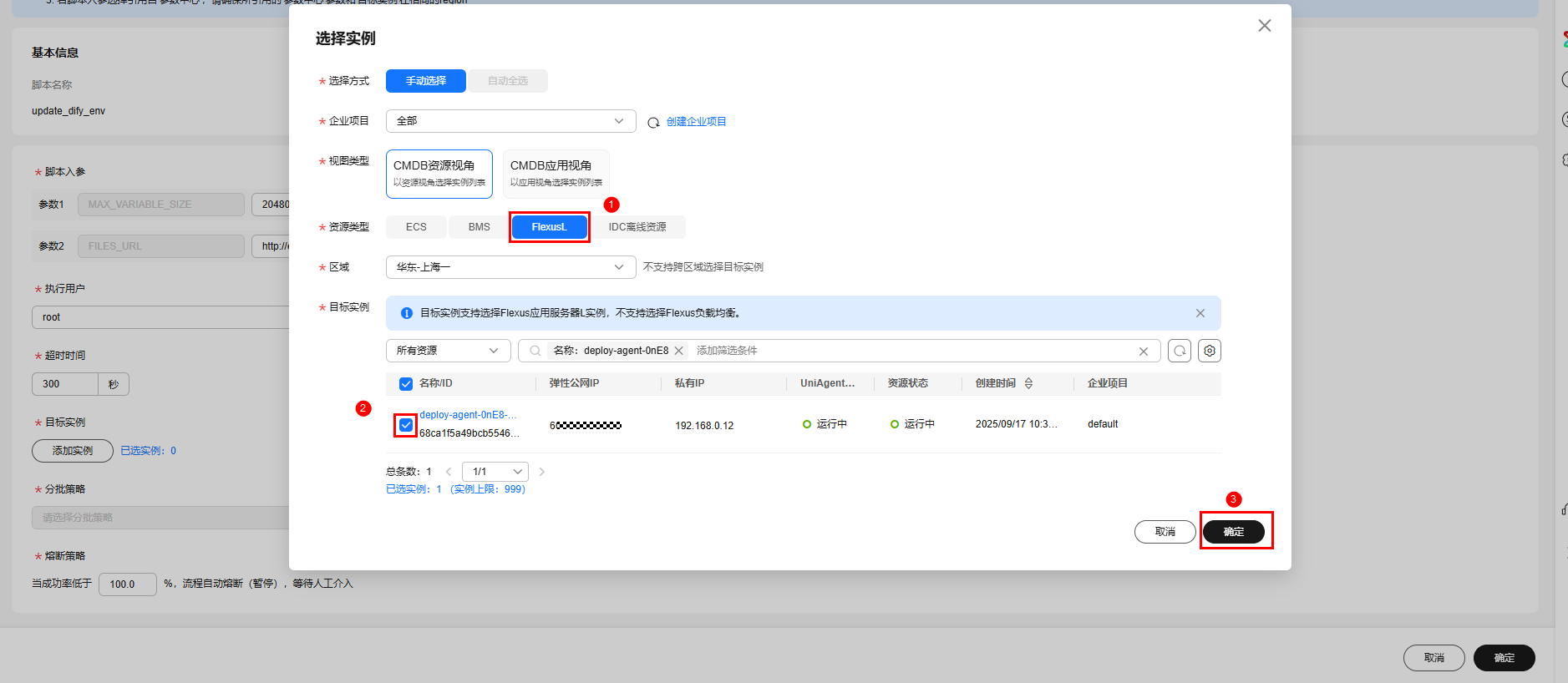Click the creation time 2025/09/17 cell
The height and width of the screenshot is (683, 1568).
coord(1017,424)
